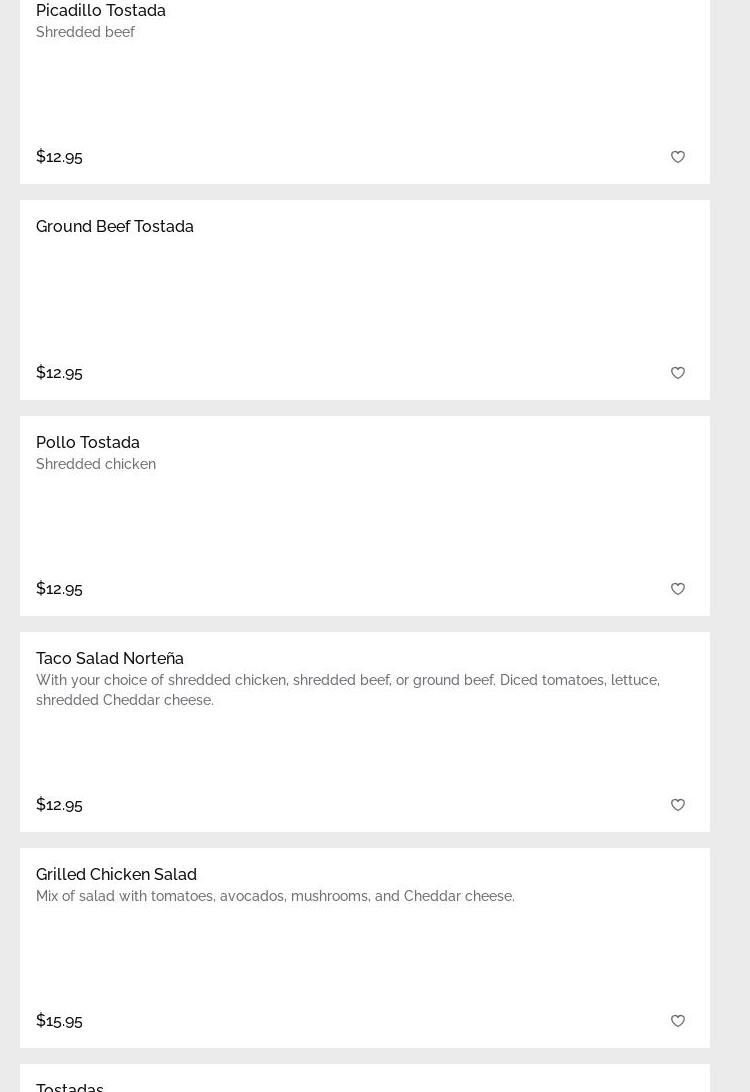Tap the heart icon for Taco Salad Norteña
Viewport: 750px width, 1092px height.
tap(678, 805)
